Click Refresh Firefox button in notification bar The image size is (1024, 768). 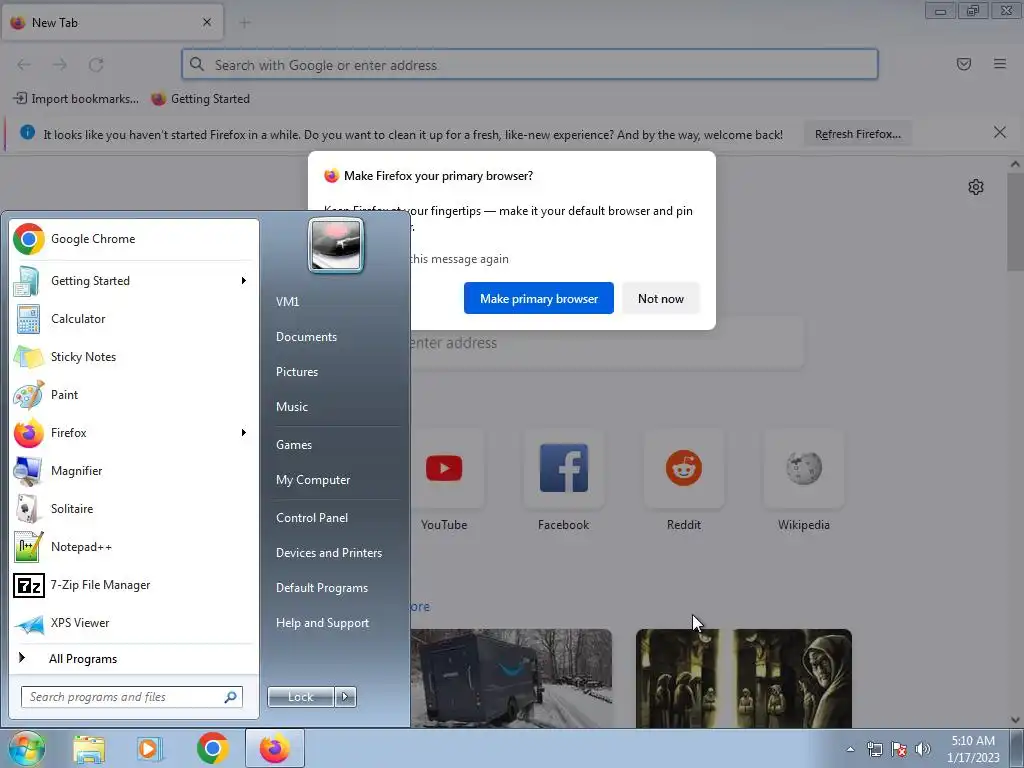pyautogui.click(x=857, y=134)
